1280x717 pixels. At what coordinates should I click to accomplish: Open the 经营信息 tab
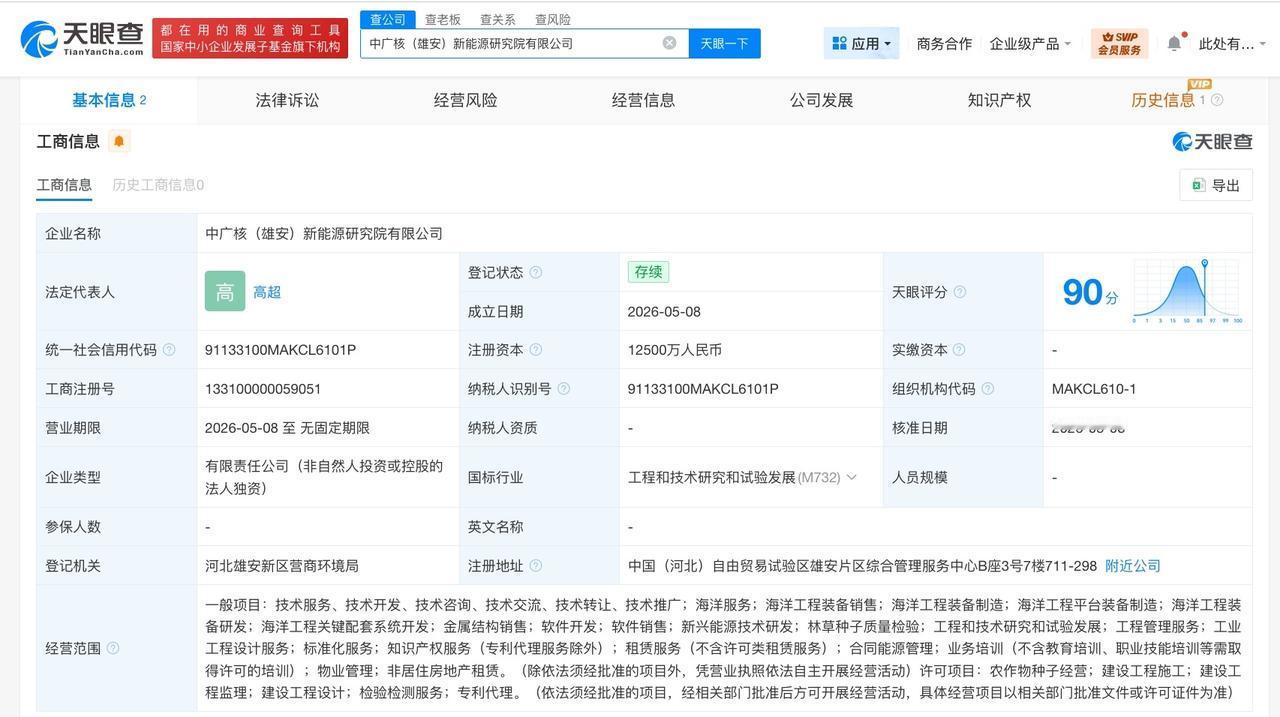[643, 100]
